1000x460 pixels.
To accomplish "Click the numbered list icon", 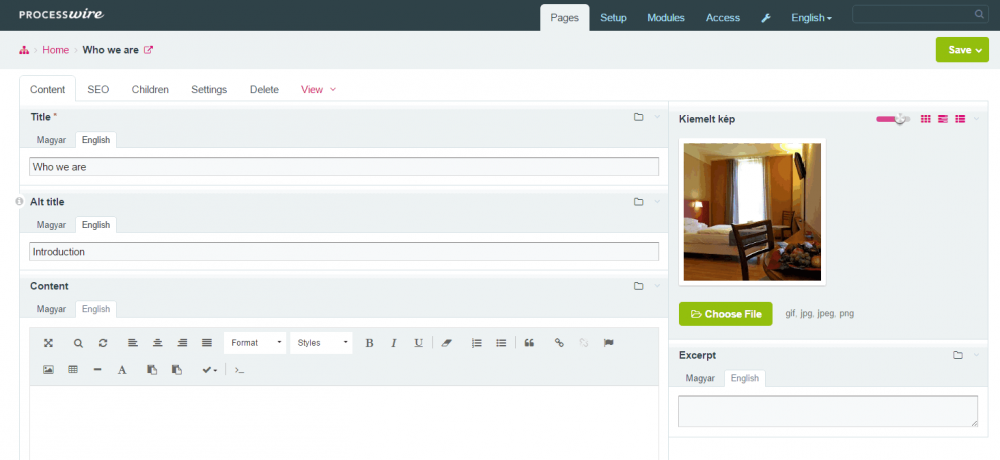I will (477, 343).
